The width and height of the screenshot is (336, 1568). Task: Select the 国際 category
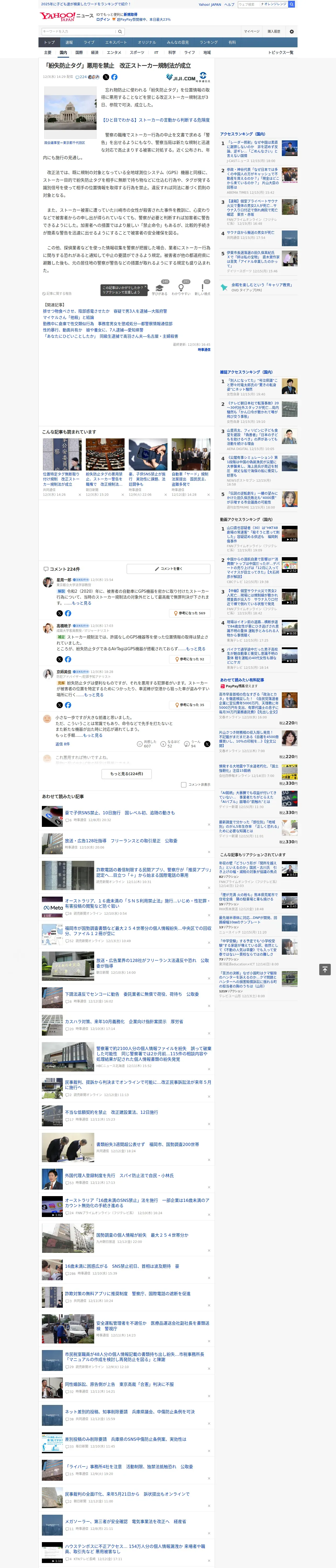click(x=79, y=52)
